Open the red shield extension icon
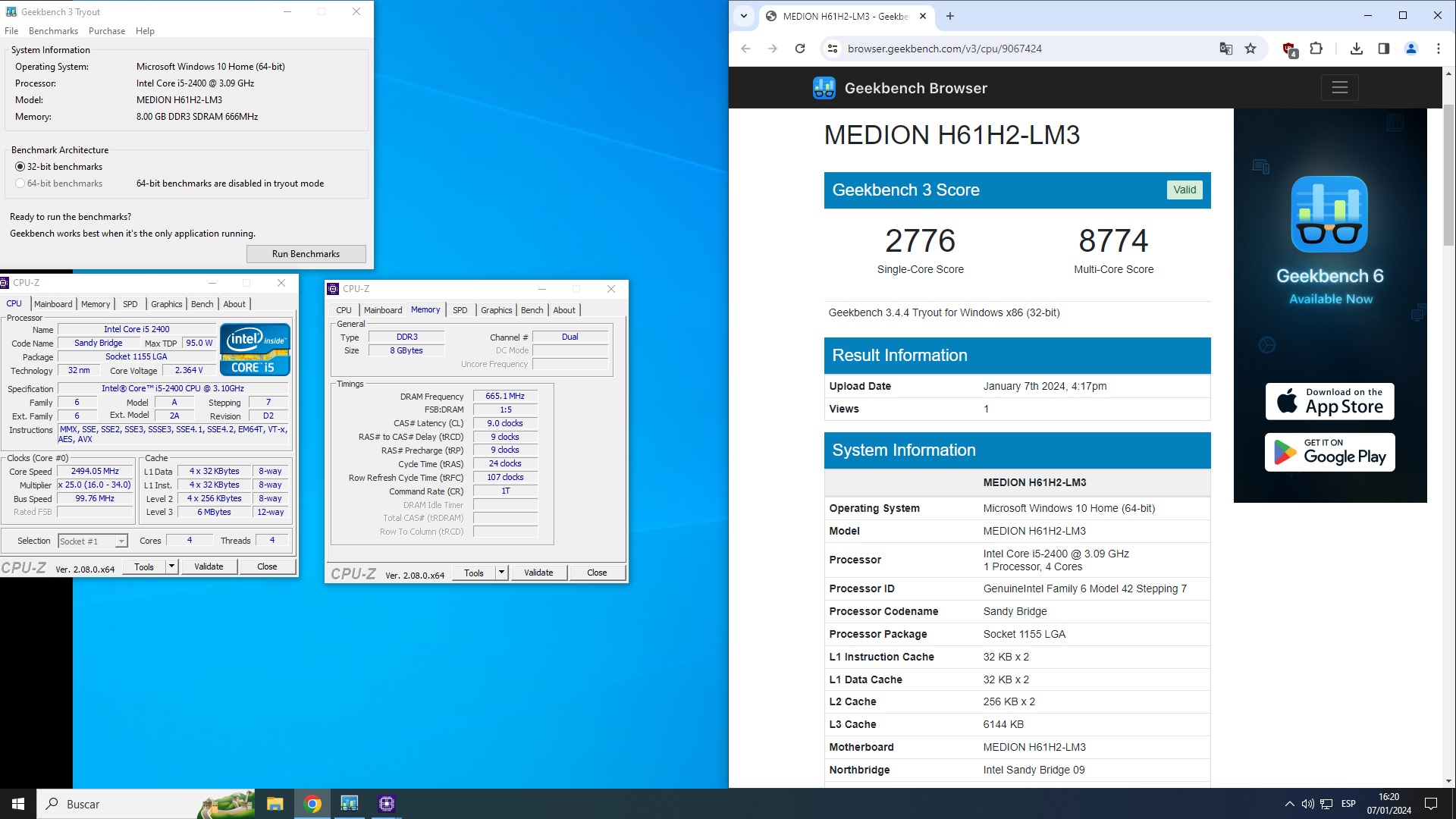1456x819 pixels. point(1289,49)
